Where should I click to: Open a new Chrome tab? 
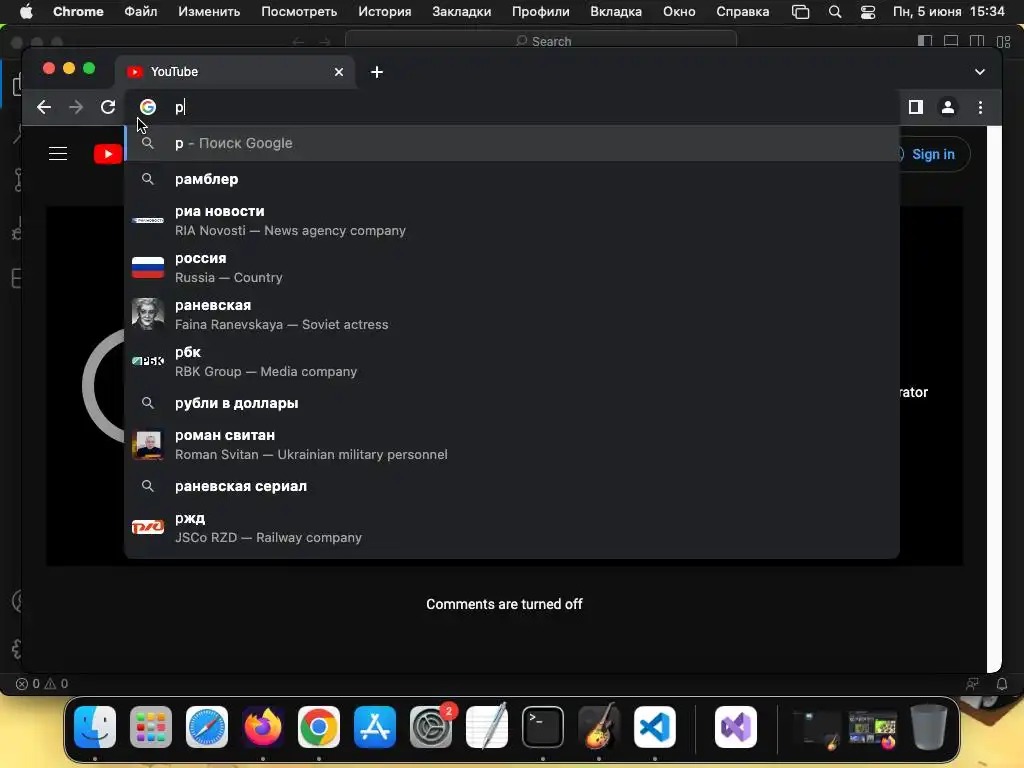pos(377,72)
